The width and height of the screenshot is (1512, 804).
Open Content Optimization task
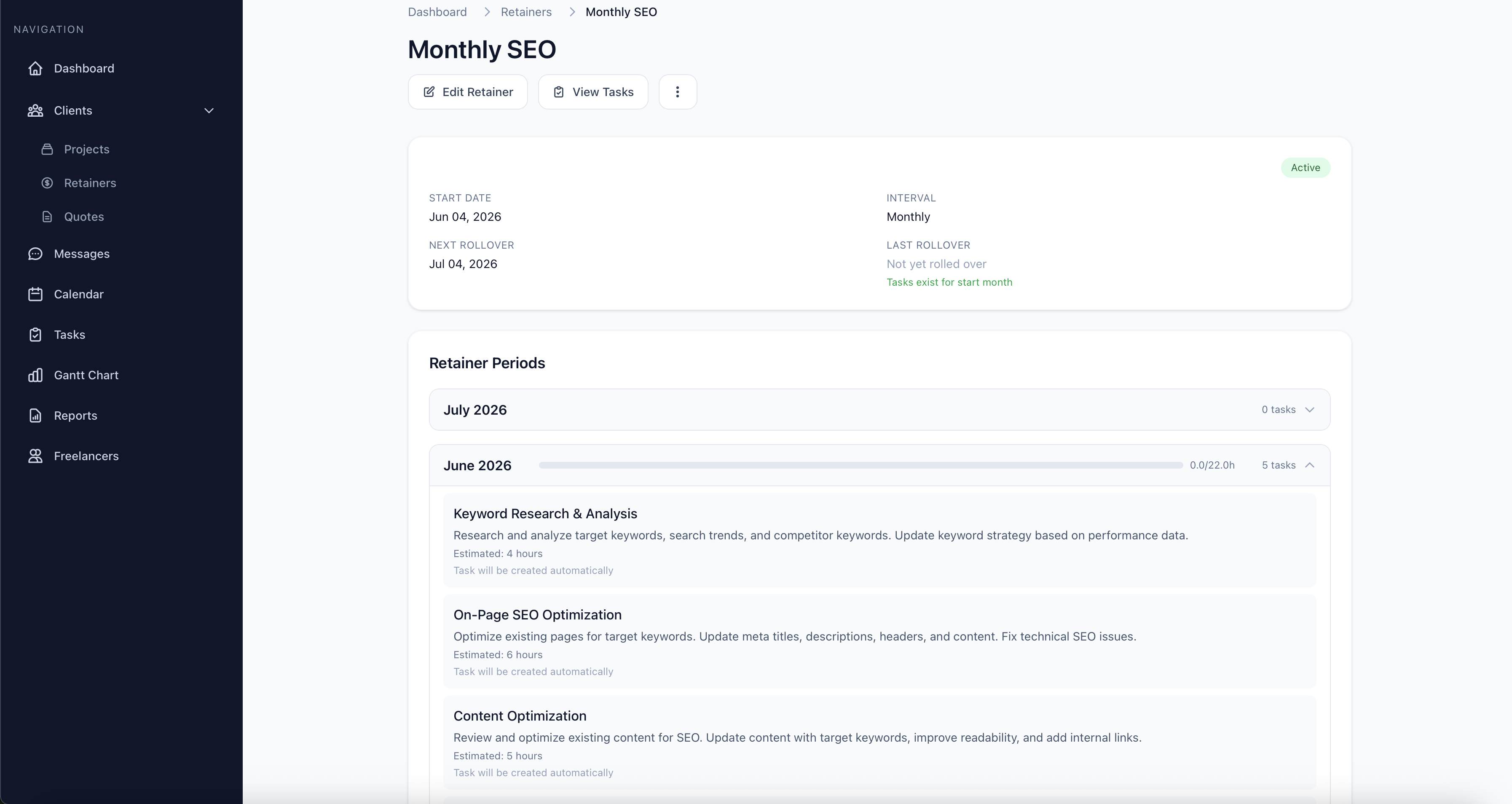pos(879,743)
